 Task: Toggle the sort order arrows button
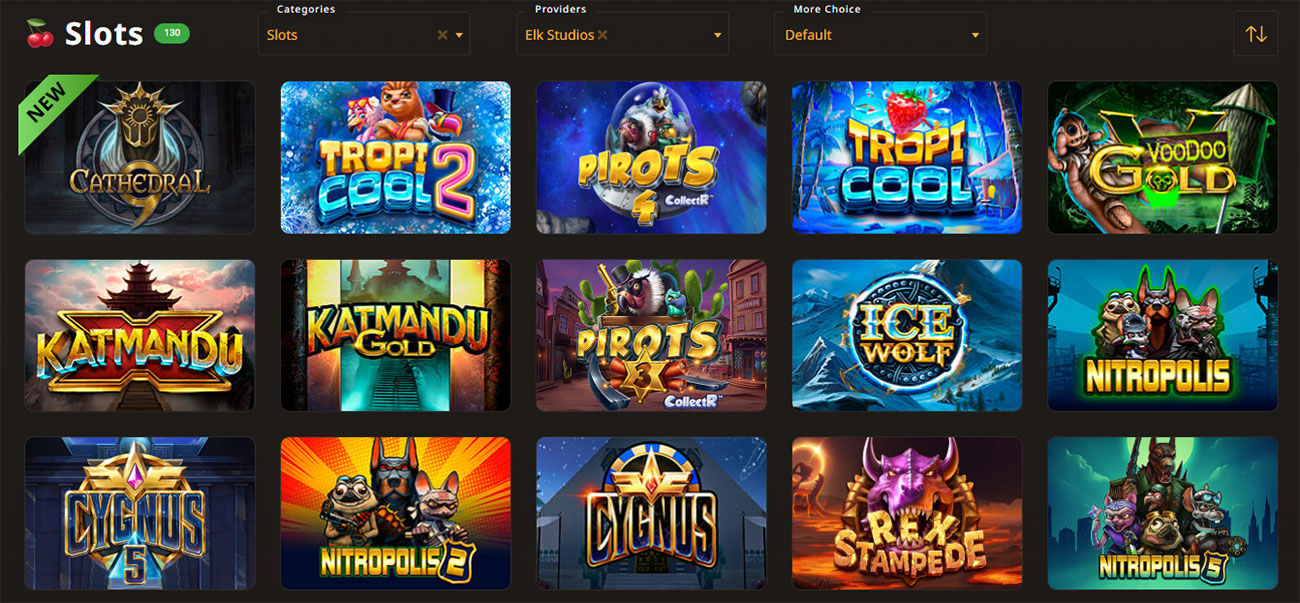1256,34
